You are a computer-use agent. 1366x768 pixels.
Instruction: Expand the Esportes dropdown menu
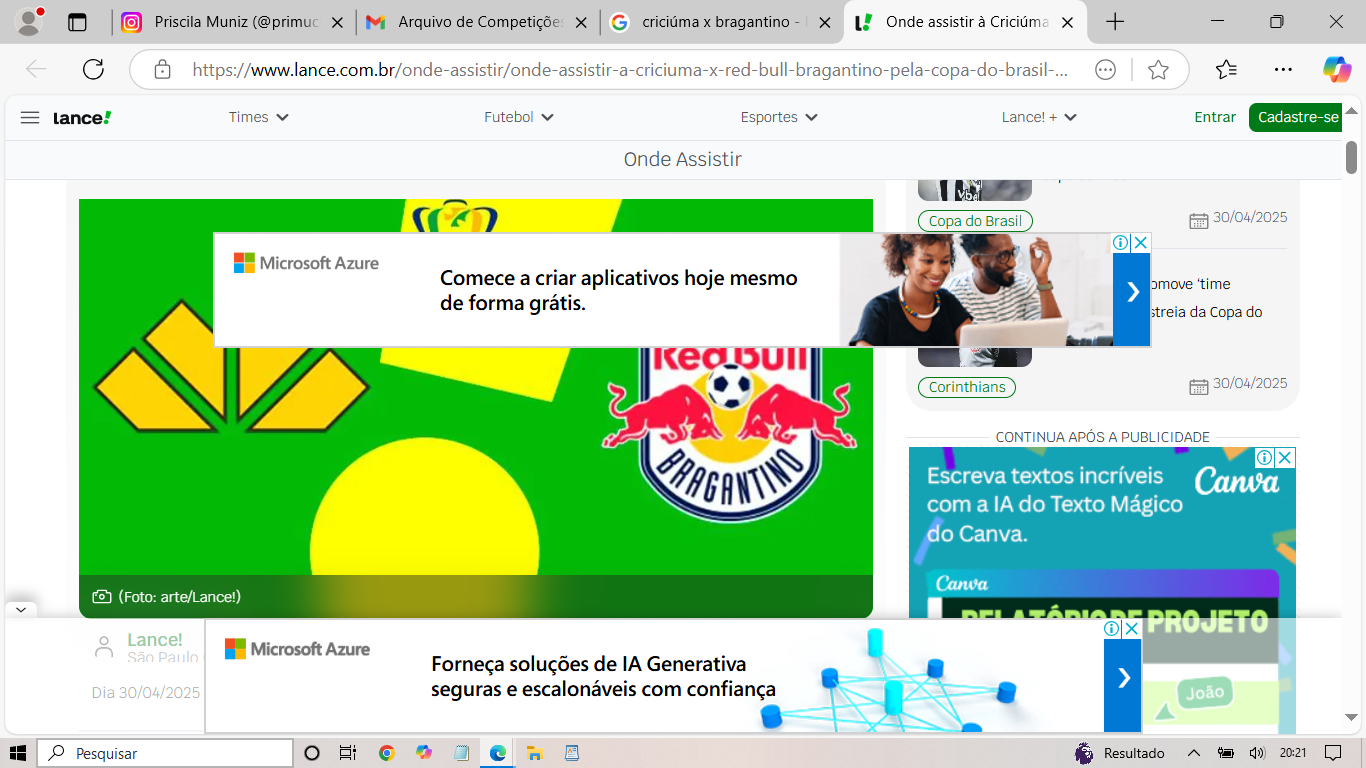pyautogui.click(x=779, y=117)
